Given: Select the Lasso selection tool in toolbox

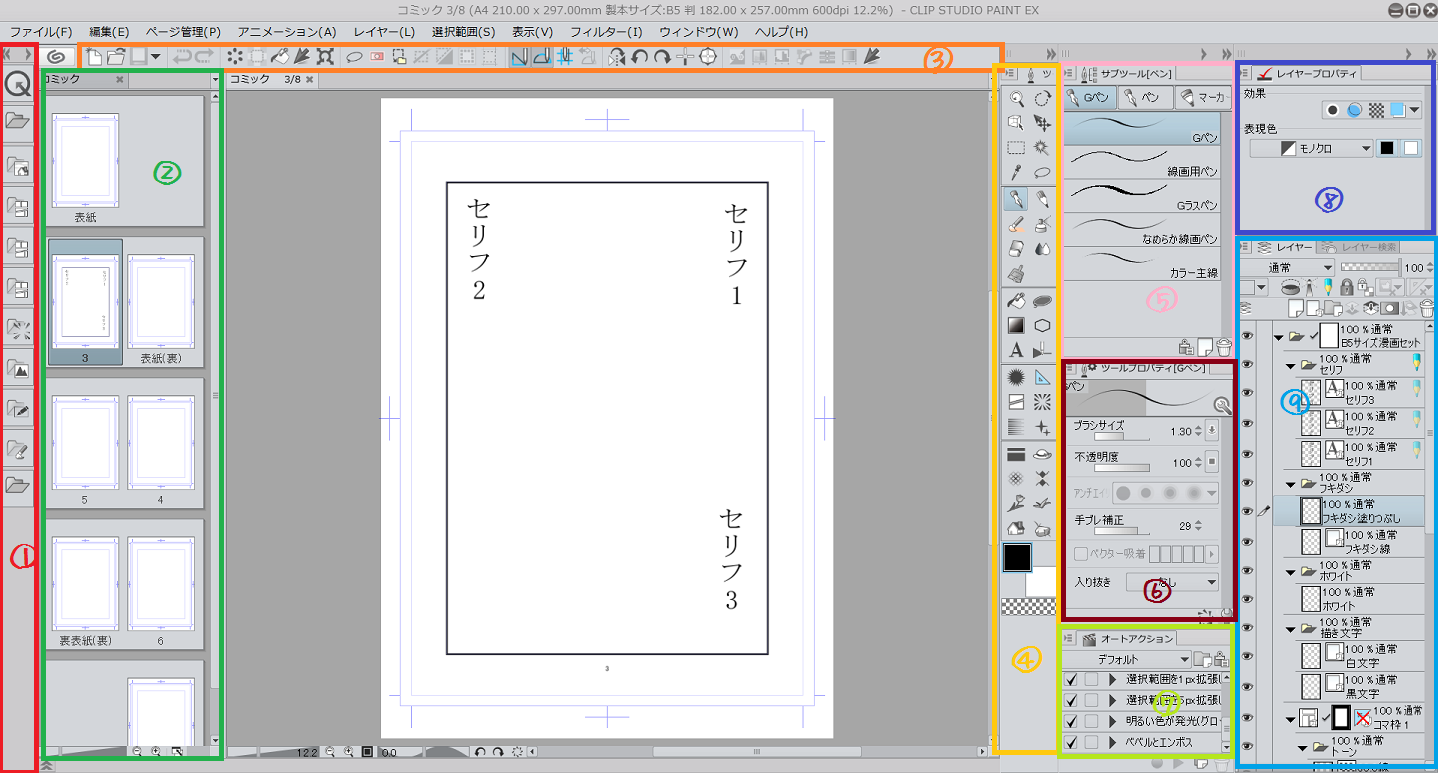Looking at the screenshot, I should coord(1042,172).
